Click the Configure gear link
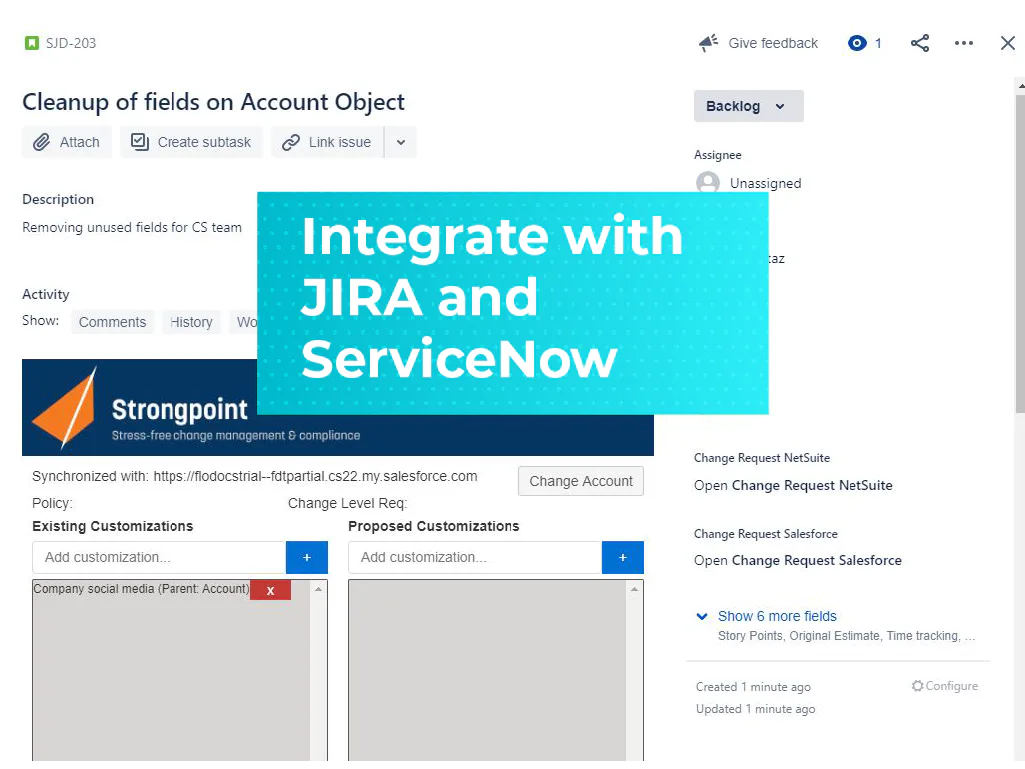 click(945, 686)
